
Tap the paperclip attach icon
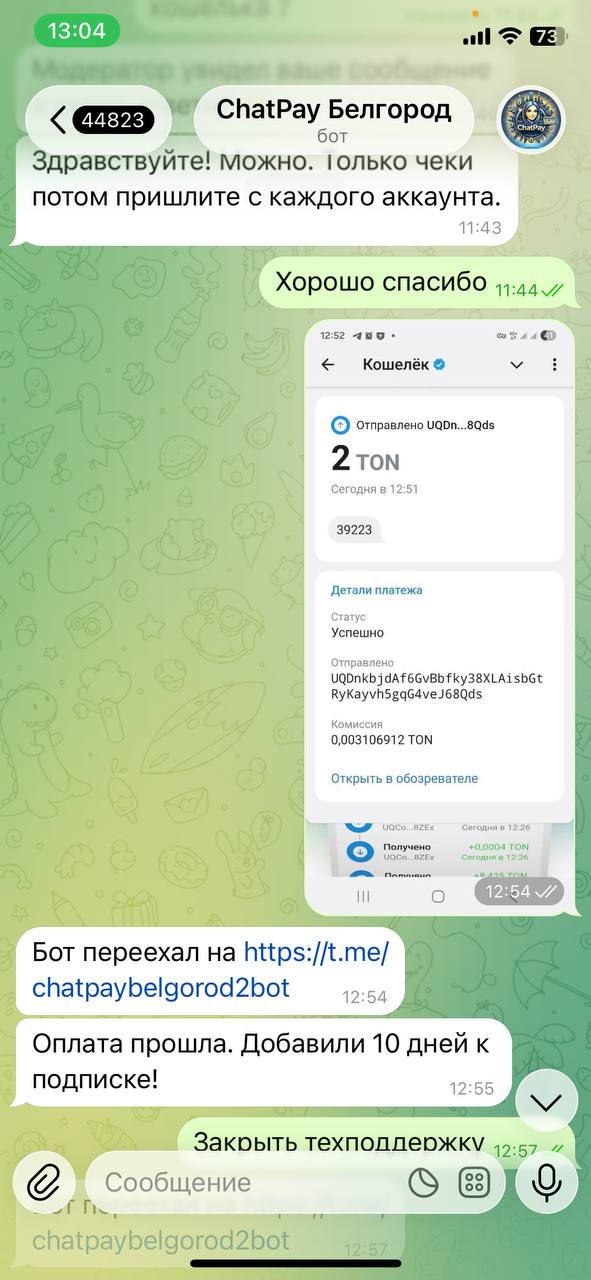(x=44, y=1183)
